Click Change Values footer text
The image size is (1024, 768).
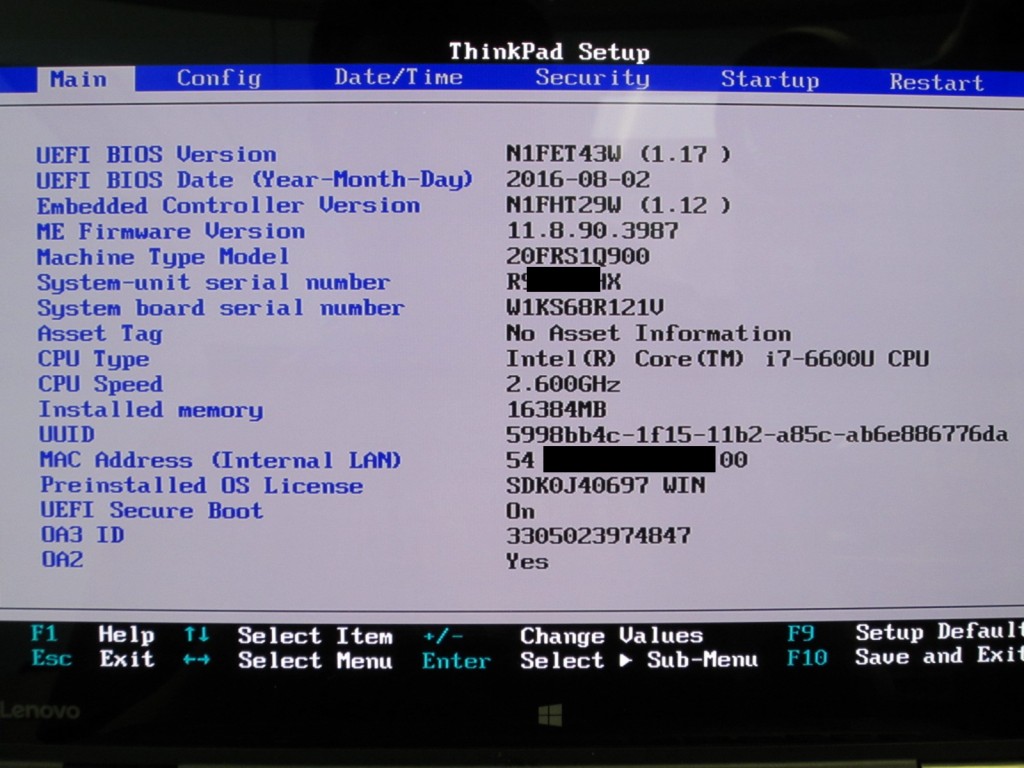point(611,635)
